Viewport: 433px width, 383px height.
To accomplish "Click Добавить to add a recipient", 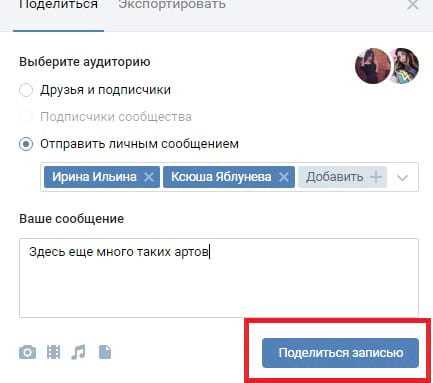I will [x=343, y=177].
